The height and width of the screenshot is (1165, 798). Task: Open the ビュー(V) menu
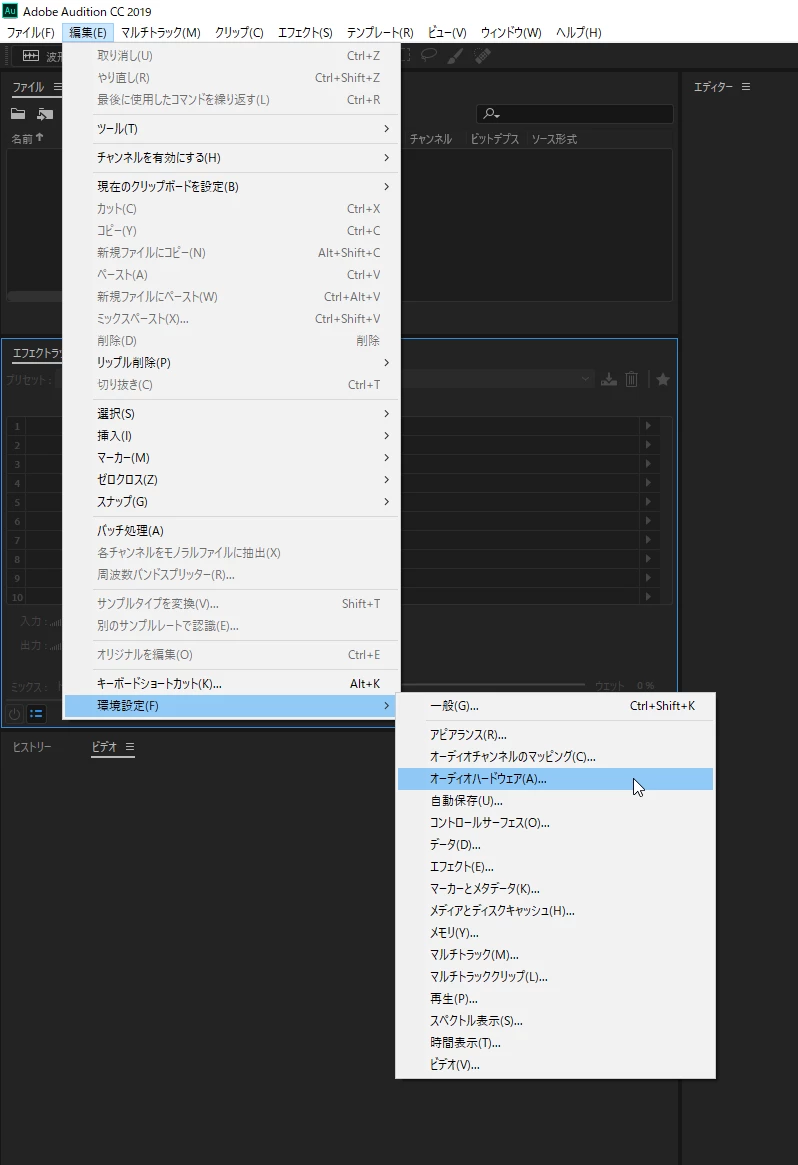click(447, 33)
